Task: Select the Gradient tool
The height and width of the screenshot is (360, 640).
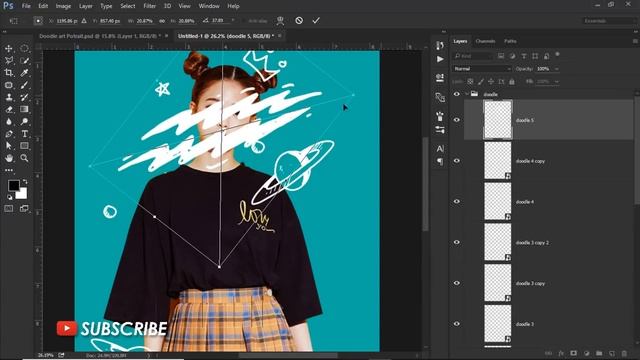Action: tap(24, 109)
